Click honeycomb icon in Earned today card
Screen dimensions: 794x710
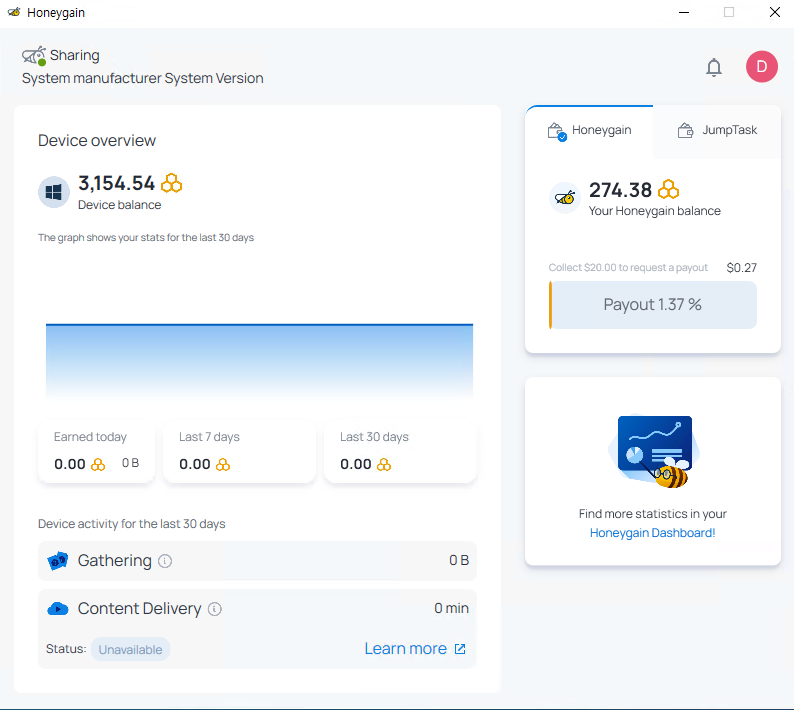(x=98, y=464)
